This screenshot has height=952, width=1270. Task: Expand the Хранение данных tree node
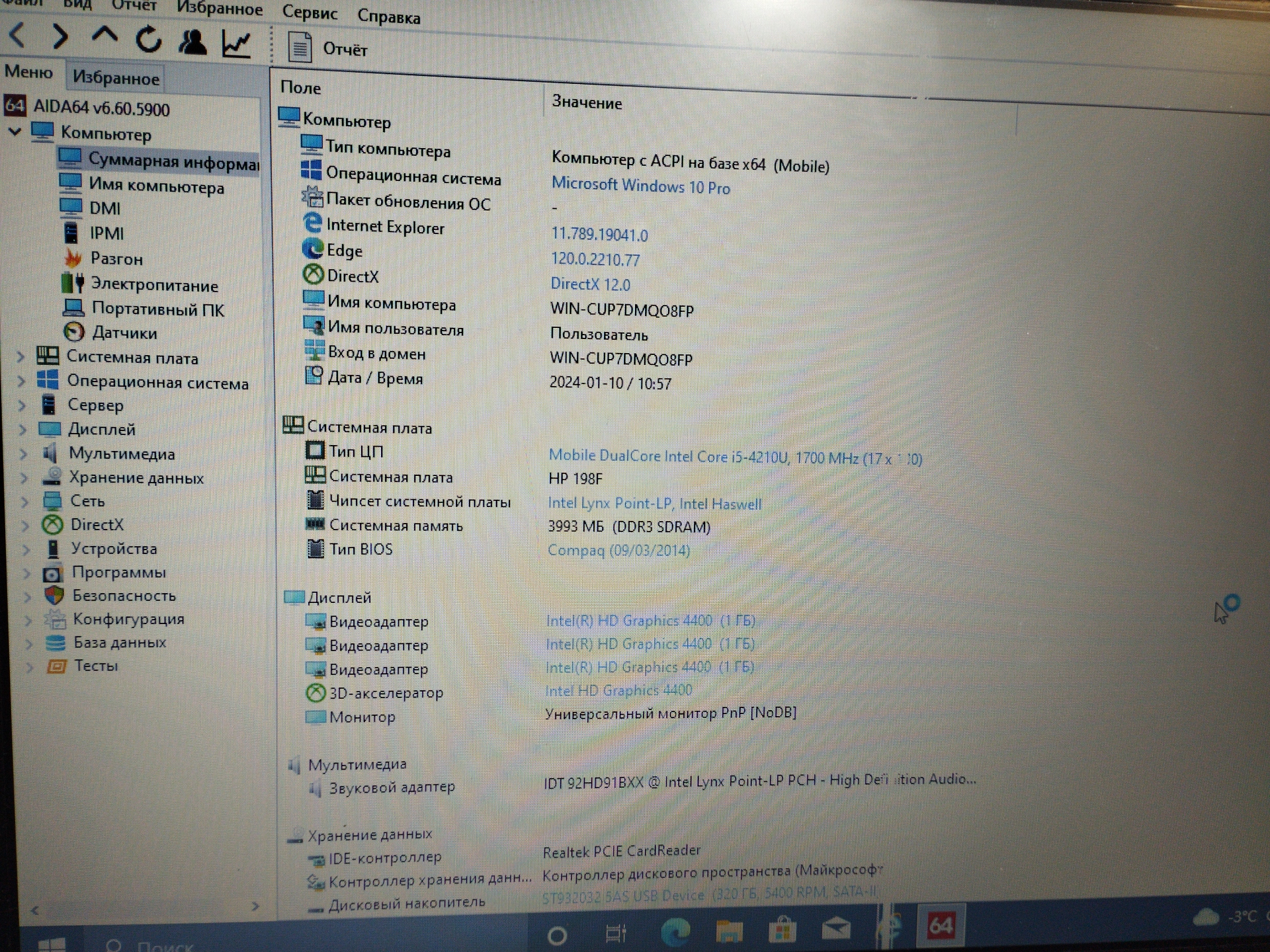tap(24, 477)
